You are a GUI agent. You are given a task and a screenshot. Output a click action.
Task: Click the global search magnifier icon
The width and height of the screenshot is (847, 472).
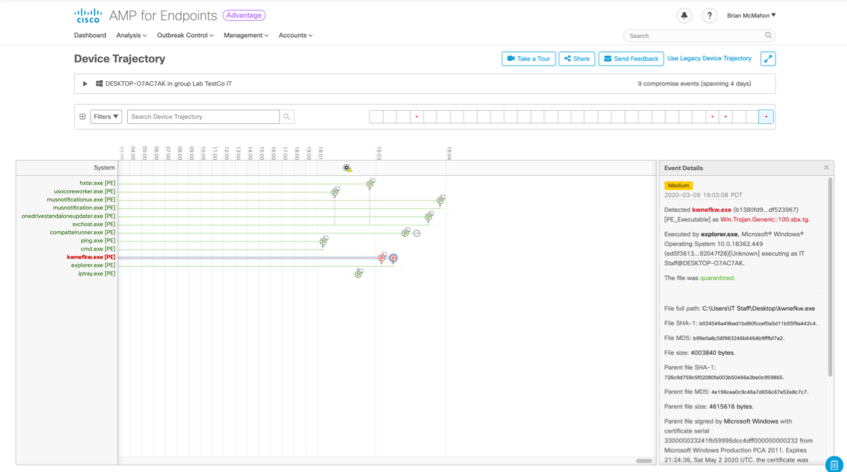pyautogui.click(x=768, y=35)
